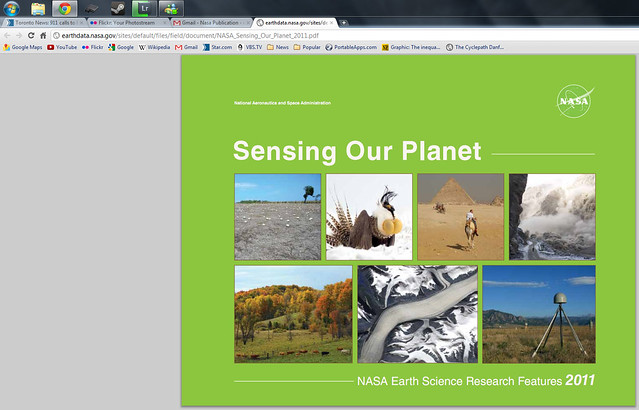The image size is (639, 410).
Task: Open the Google Maps bookmark
Action: coord(23,47)
